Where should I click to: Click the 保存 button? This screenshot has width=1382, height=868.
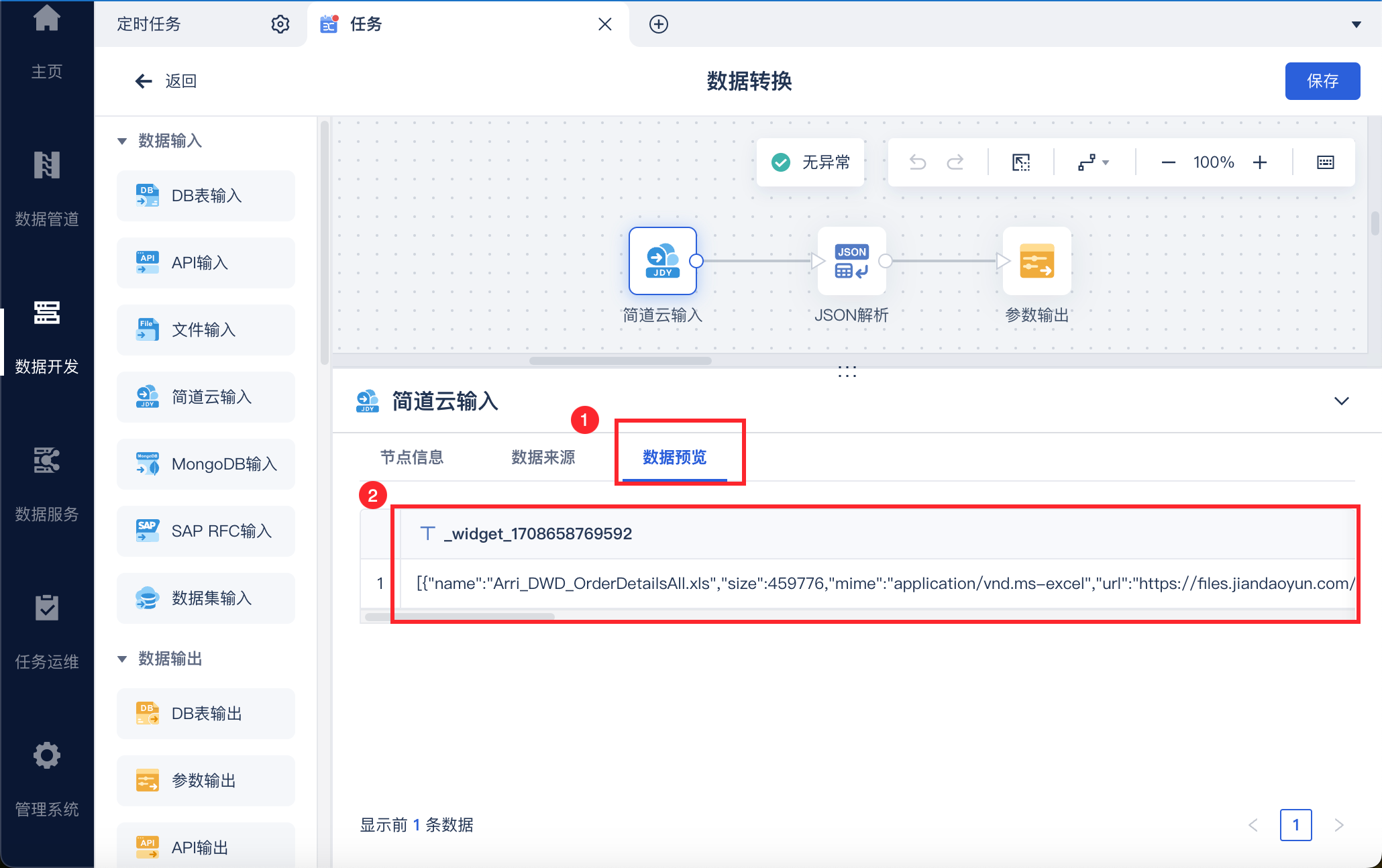(1322, 81)
